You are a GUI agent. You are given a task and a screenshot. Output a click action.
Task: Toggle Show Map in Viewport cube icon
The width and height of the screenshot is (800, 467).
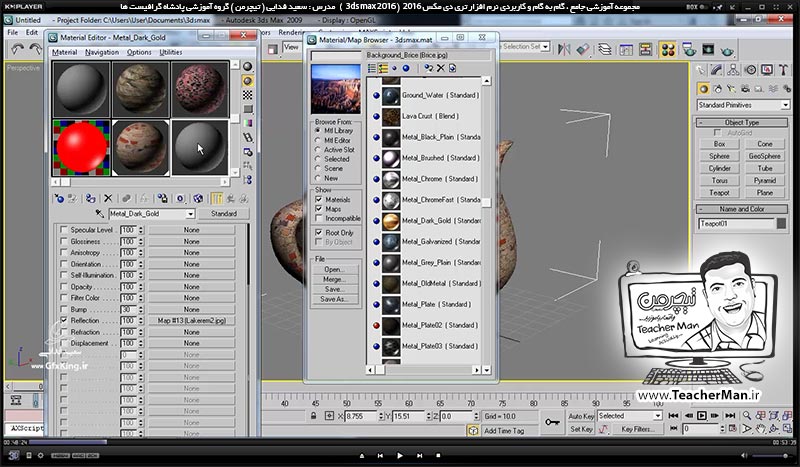[x=198, y=199]
